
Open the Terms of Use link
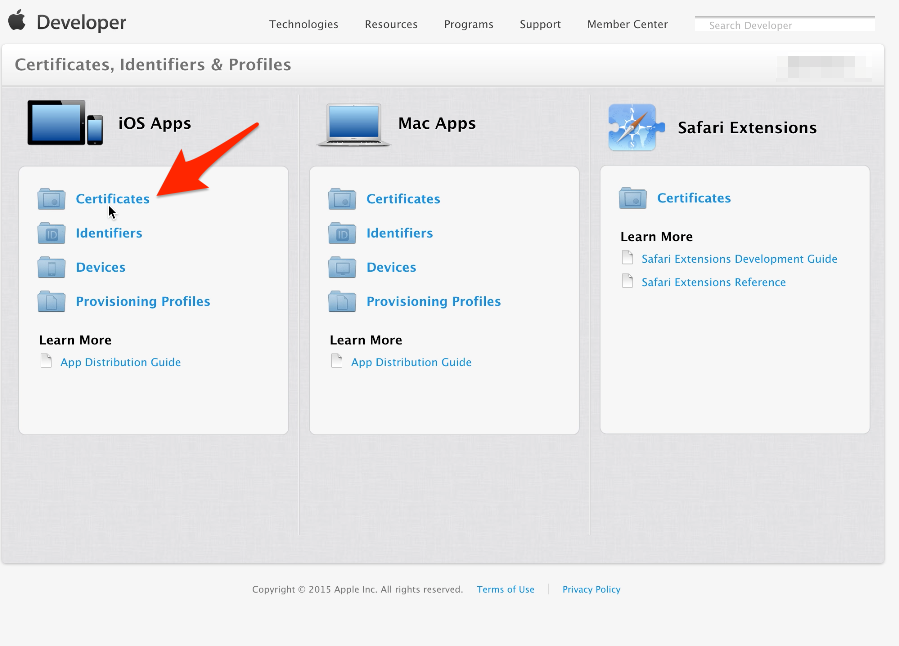tap(505, 589)
